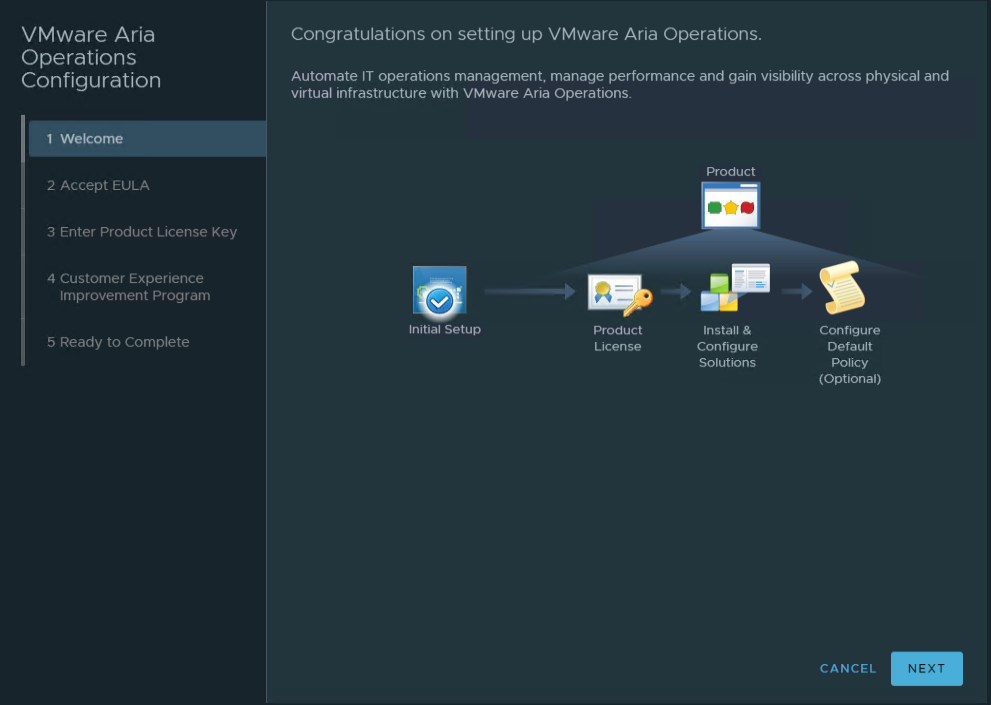Click the NEXT button
This screenshot has height=705, width=991.
click(927, 668)
